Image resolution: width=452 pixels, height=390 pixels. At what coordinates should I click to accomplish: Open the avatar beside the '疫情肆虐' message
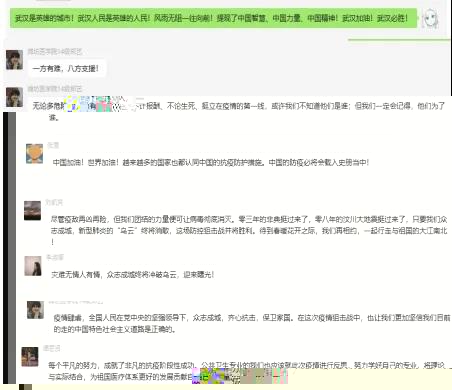[35, 310]
